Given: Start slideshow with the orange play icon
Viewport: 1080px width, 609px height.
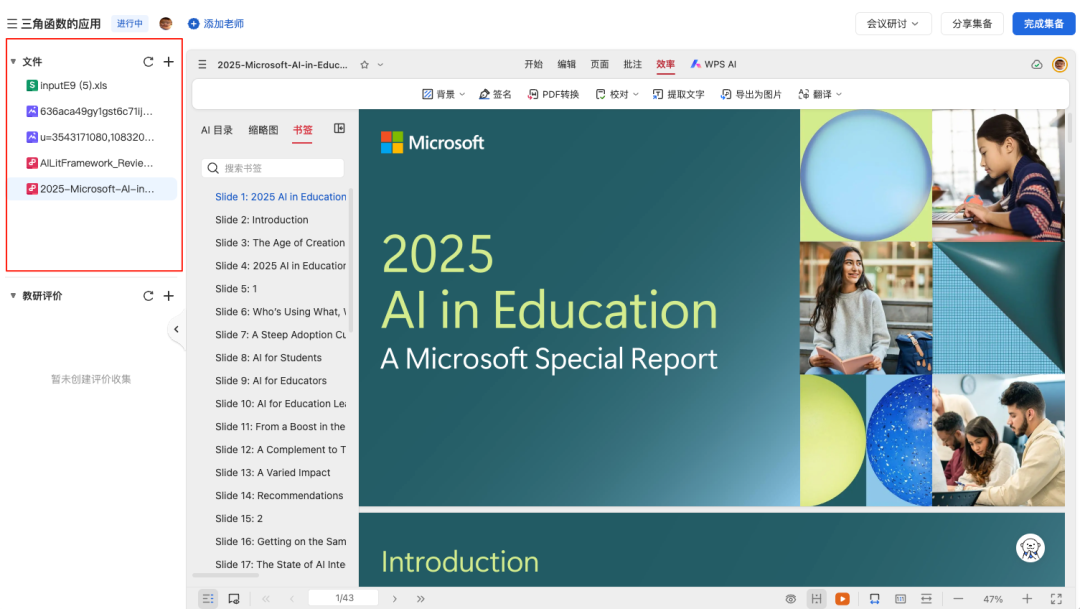Looking at the screenshot, I should pyautogui.click(x=842, y=599).
